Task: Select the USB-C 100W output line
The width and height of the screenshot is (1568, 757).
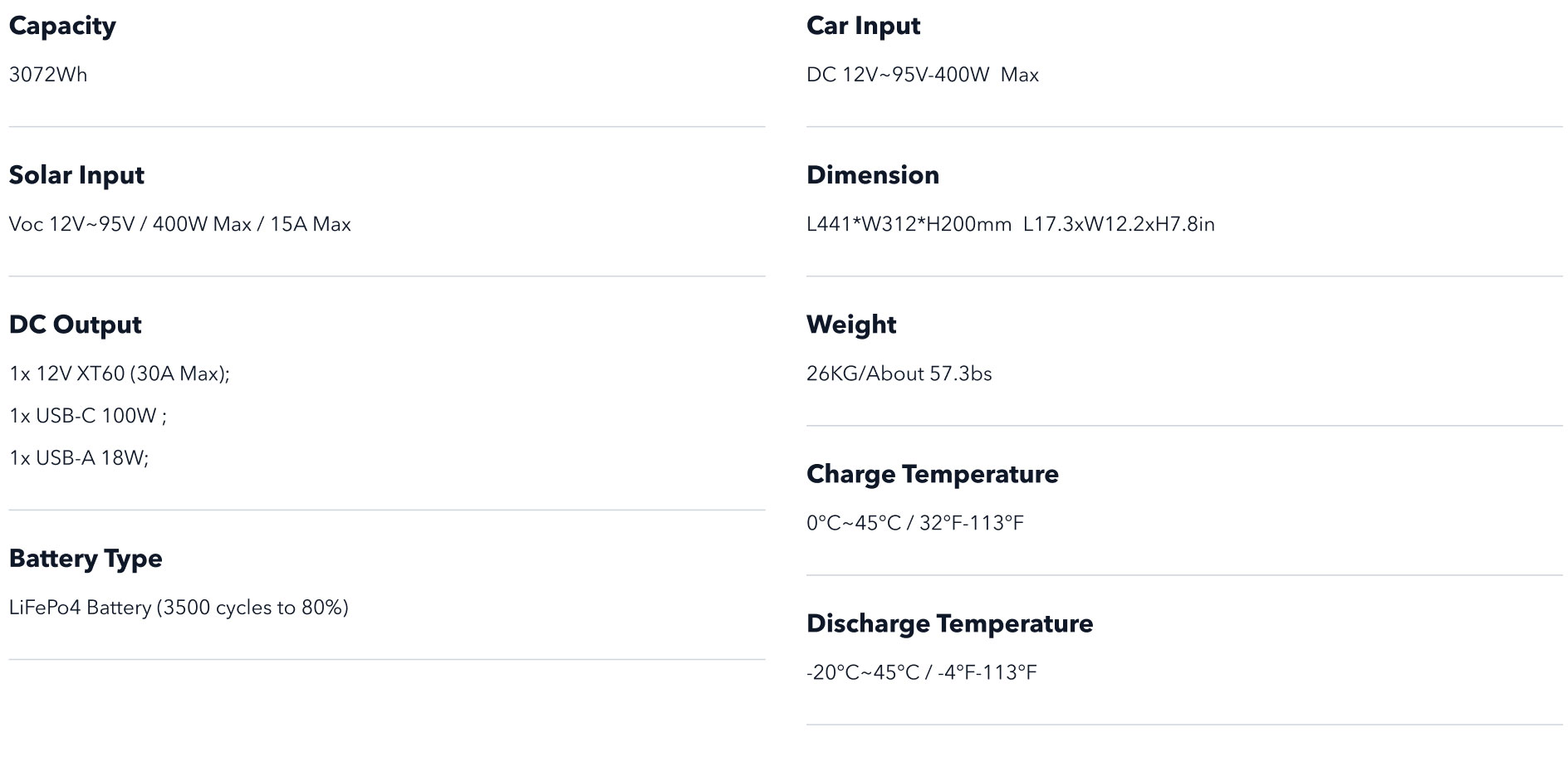Action: tap(88, 416)
